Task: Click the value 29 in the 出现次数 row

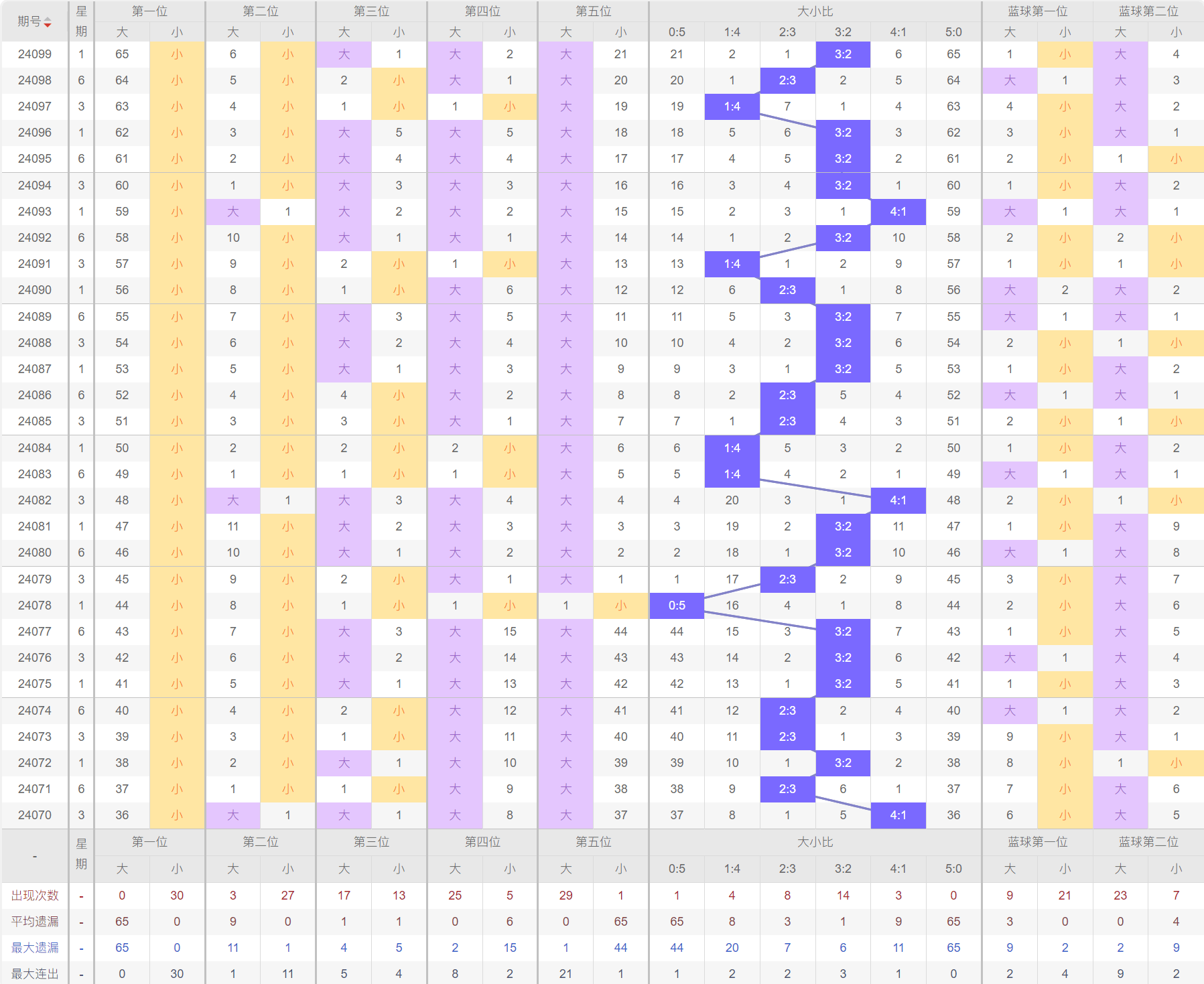Action: tap(566, 896)
